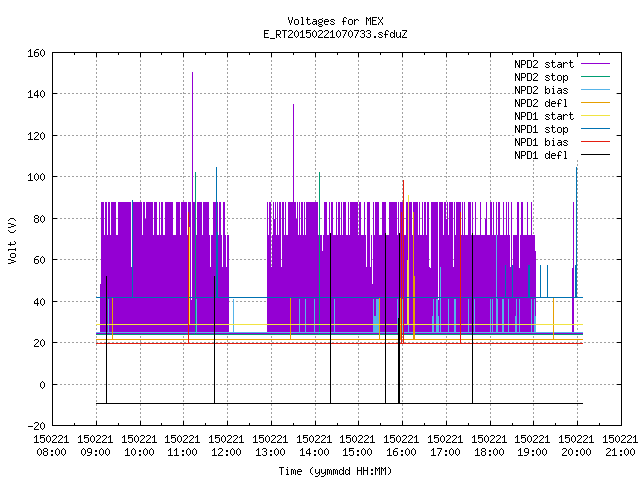The width and height of the screenshot is (640, 480).
Task: Click the 18:00 x-axis time label
Action: (489, 452)
